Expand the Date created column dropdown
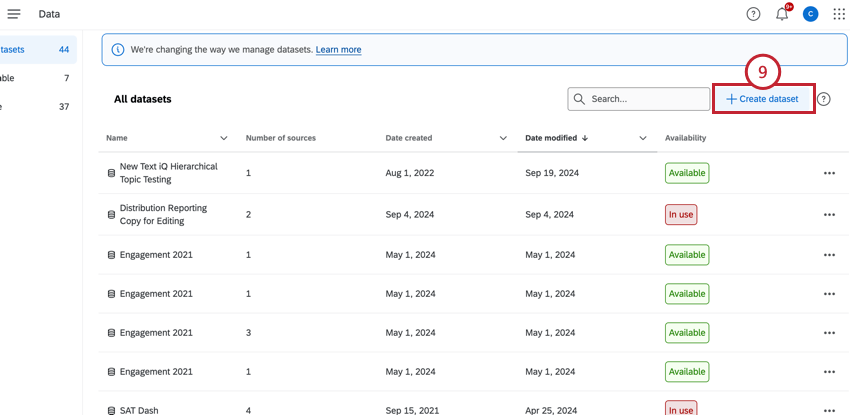 click(503, 138)
